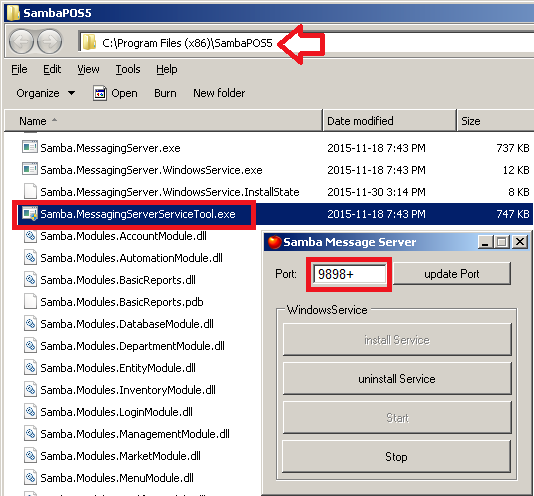
Task: Click date 2015-11-30 3:14 PM cell
Action: 376,192
